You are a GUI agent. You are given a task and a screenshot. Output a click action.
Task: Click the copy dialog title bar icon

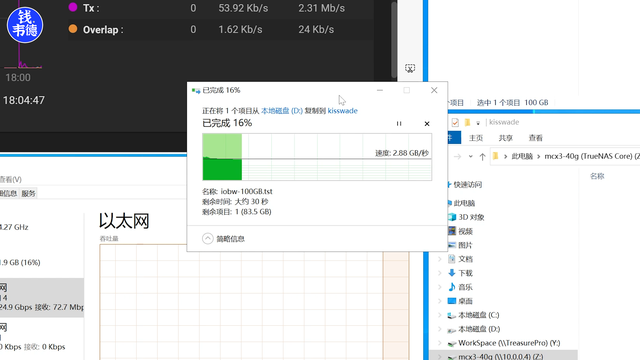click(196, 90)
